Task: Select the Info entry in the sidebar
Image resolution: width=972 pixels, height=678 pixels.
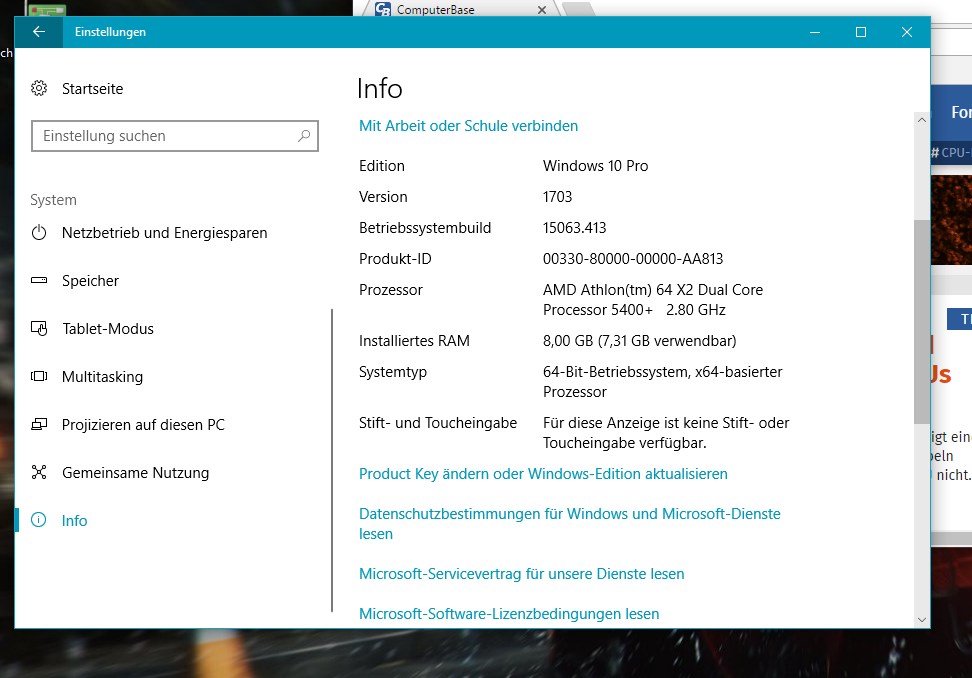Action: point(74,521)
